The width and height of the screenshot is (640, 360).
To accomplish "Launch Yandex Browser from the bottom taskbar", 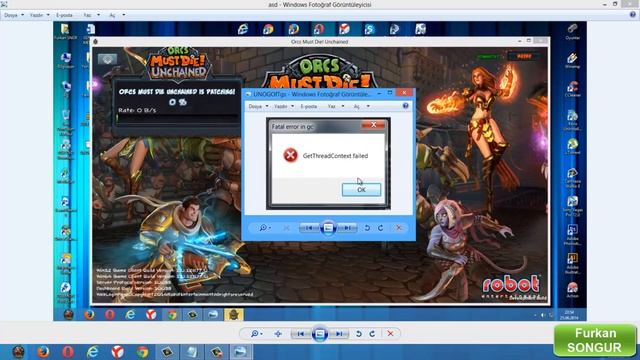I will click(x=118, y=352).
